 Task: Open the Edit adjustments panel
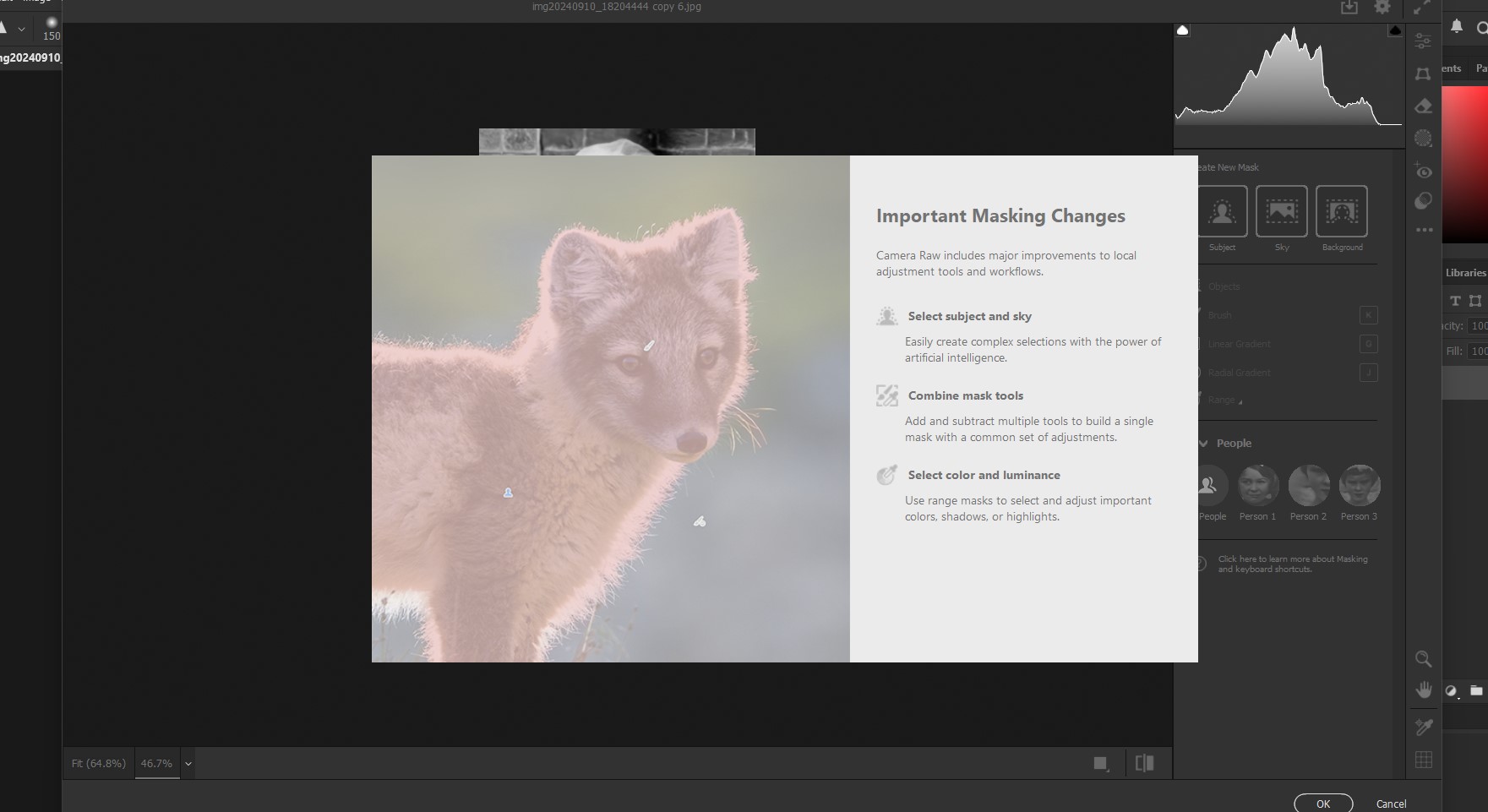coord(1423,40)
